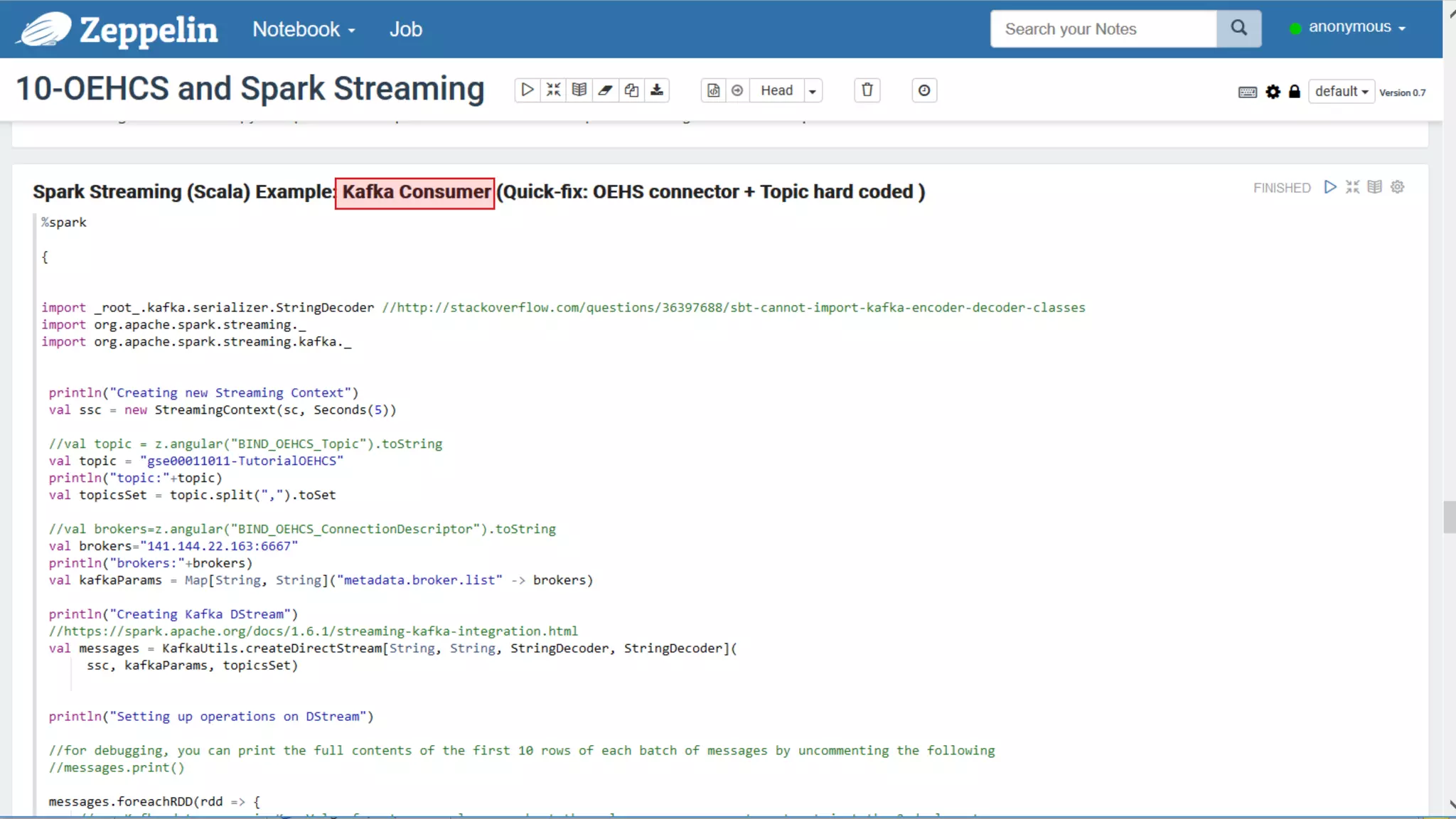Go to the Job page
This screenshot has width=1456, height=819.
tap(405, 29)
